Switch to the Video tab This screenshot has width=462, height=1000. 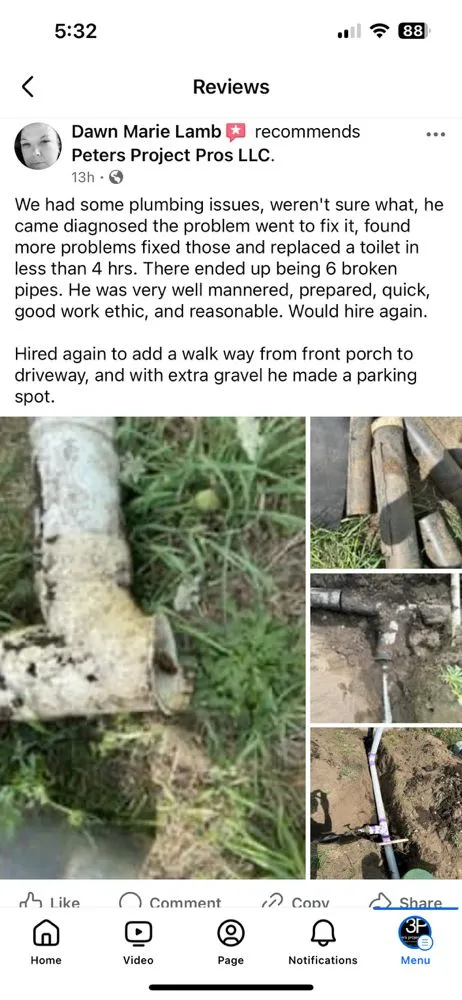[138, 941]
